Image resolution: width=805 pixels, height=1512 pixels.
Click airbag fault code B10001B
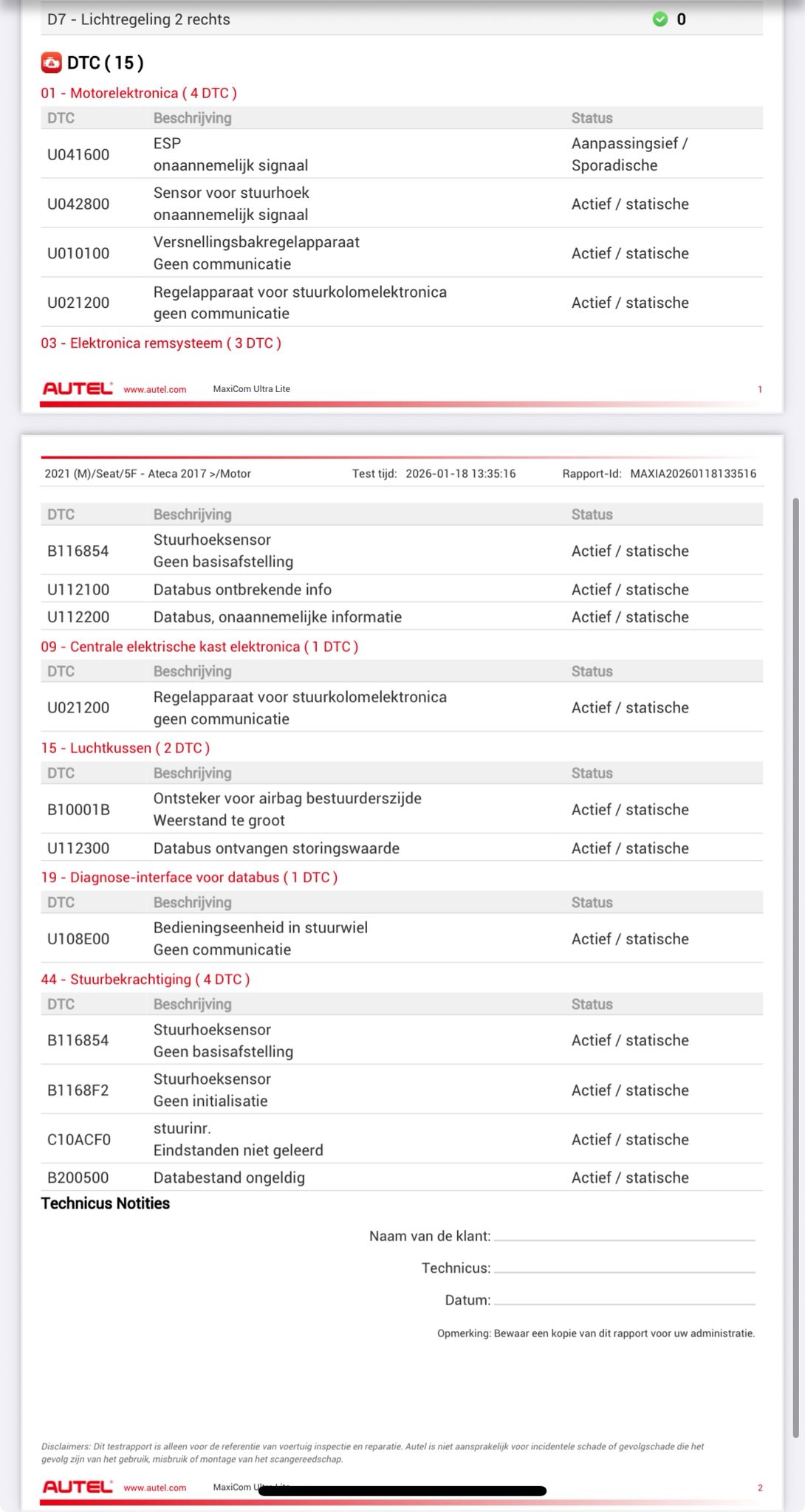click(x=78, y=810)
